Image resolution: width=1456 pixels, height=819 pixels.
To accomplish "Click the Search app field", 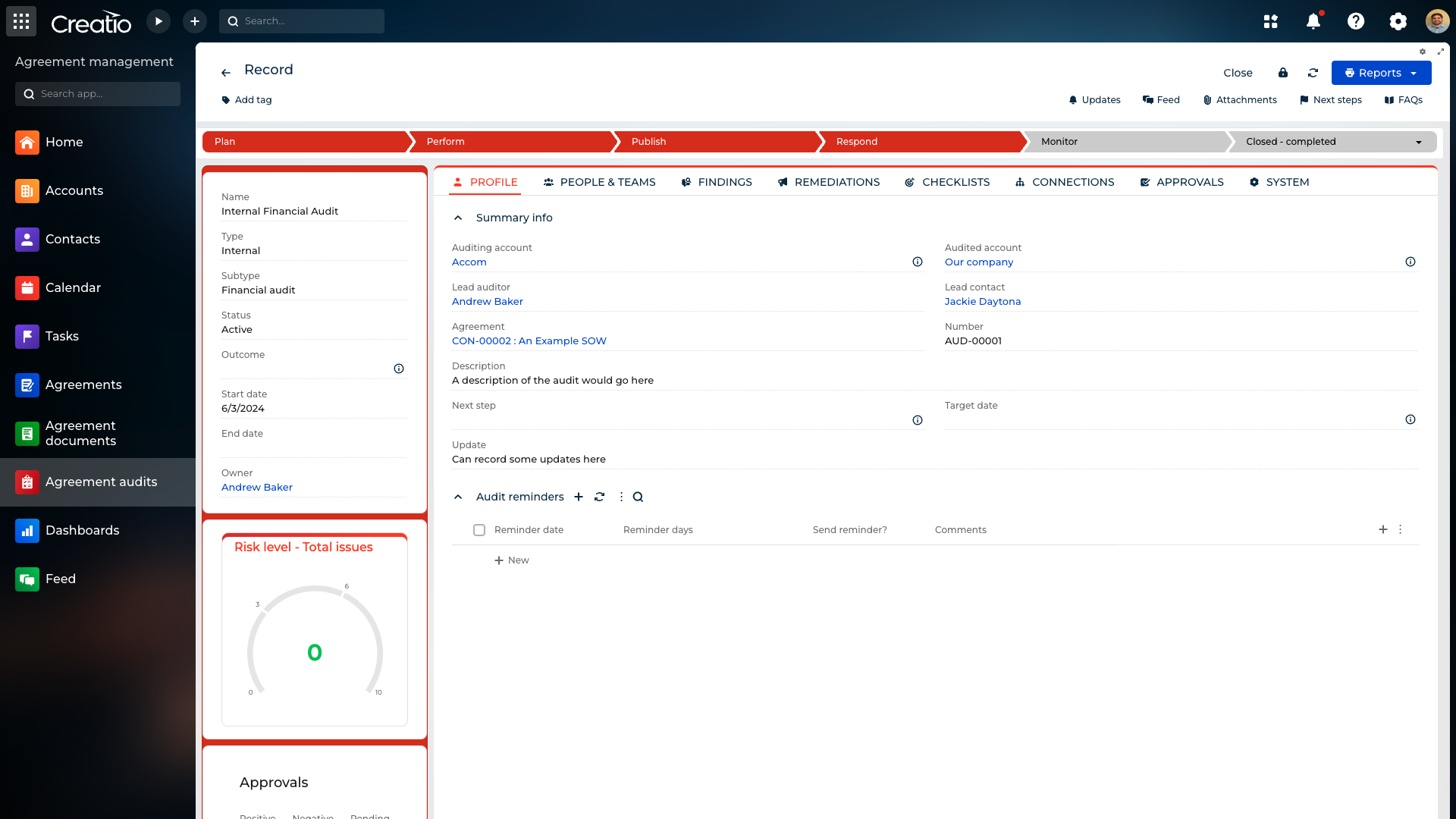I will (x=98, y=94).
